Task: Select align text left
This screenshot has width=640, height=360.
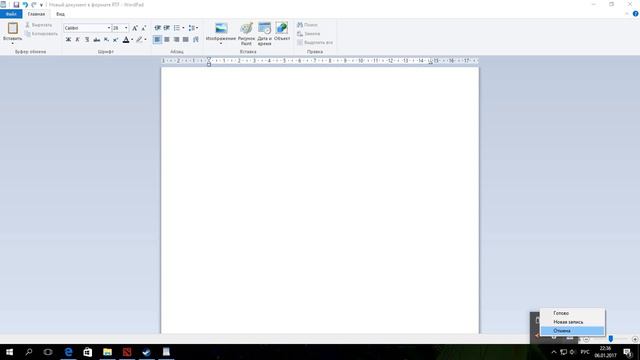Action: point(157,40)
